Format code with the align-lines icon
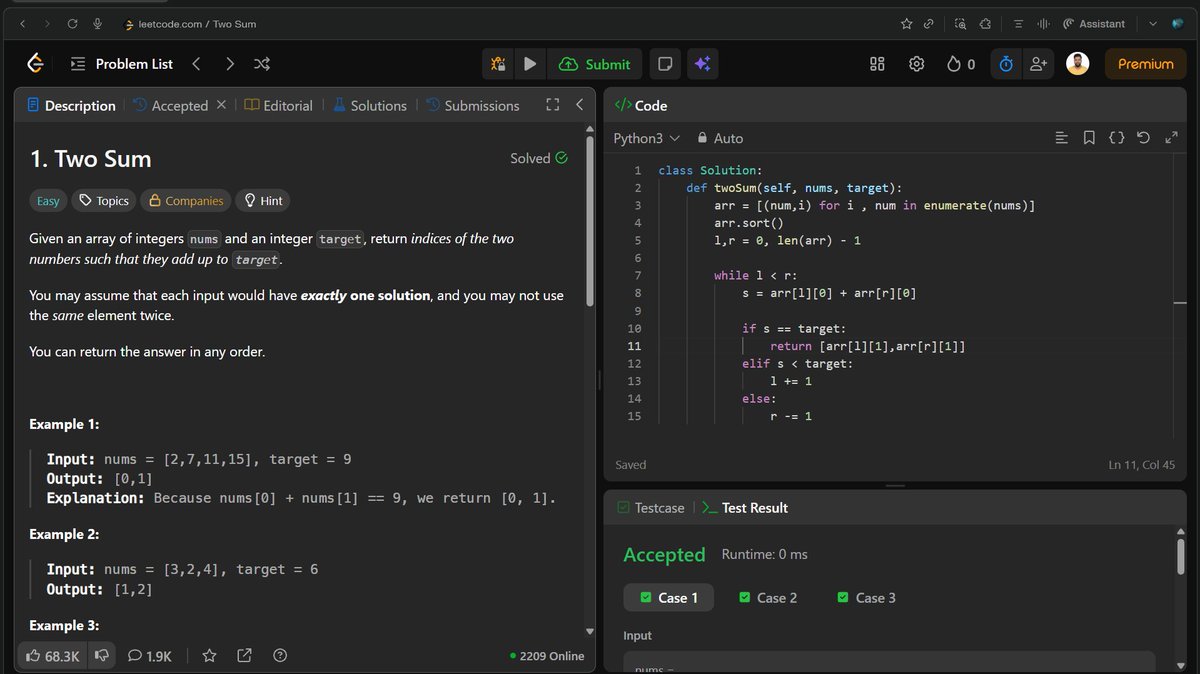 point(1062,138)
